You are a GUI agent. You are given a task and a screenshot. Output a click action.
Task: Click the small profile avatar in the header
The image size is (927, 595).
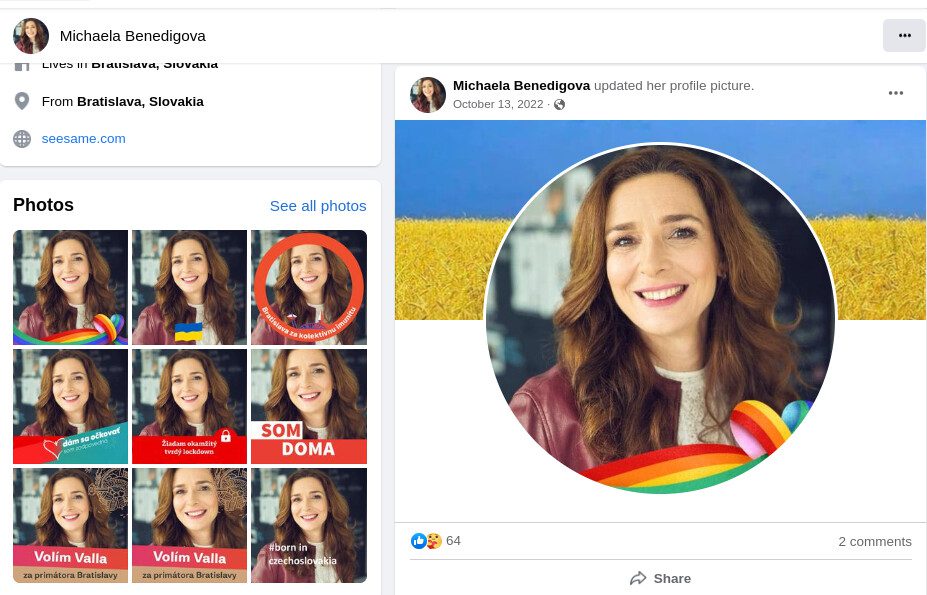click(x=31, y=36)
